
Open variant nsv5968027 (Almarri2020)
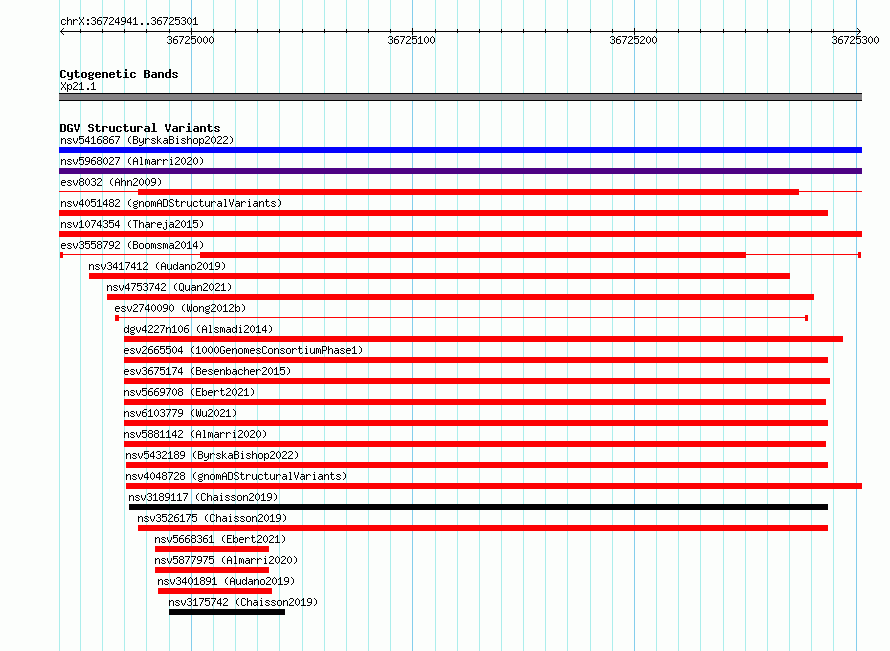tap(132, 161)
